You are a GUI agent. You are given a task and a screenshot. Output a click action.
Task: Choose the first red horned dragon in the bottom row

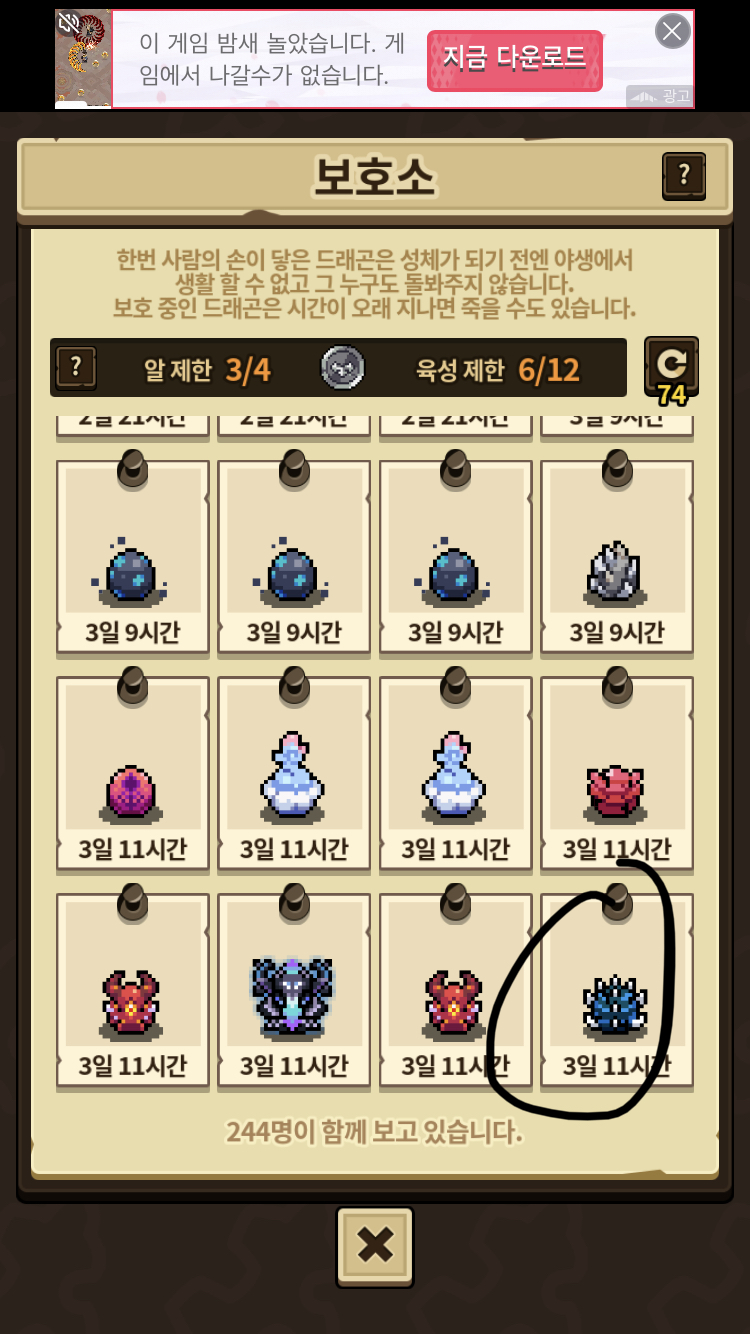coord(133,989)
